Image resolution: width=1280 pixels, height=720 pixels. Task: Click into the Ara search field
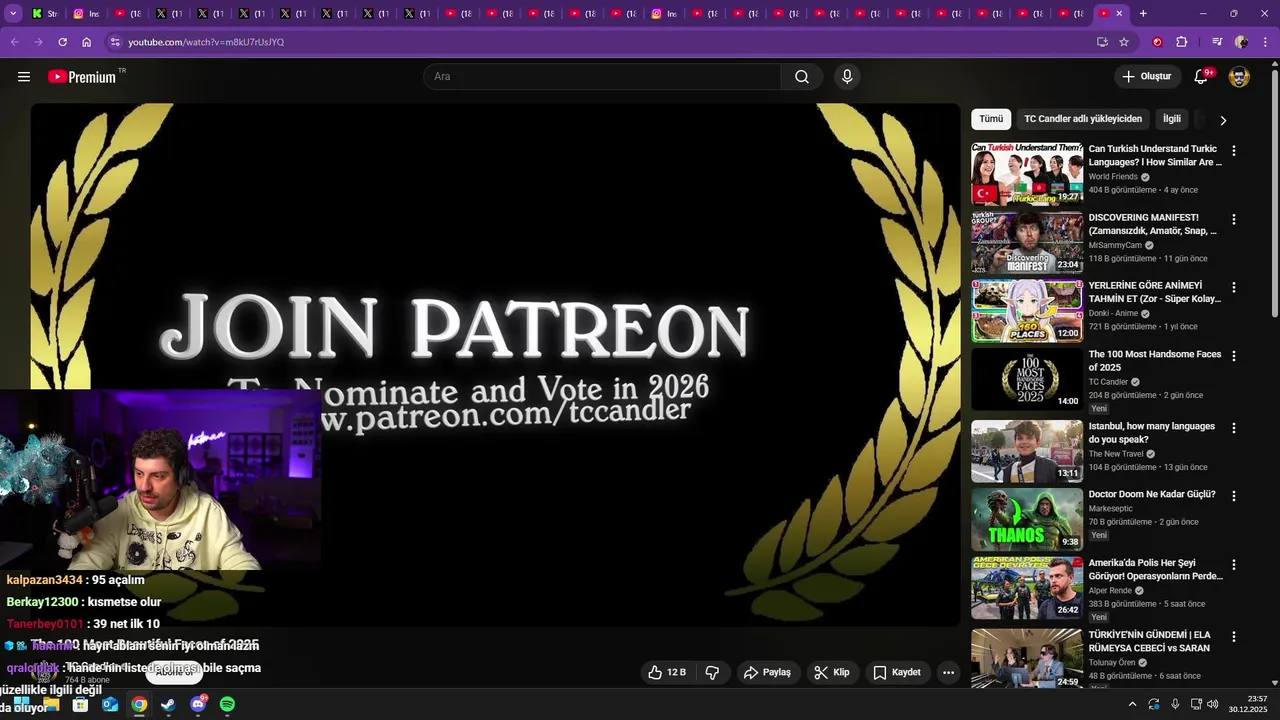coord(602,77)
